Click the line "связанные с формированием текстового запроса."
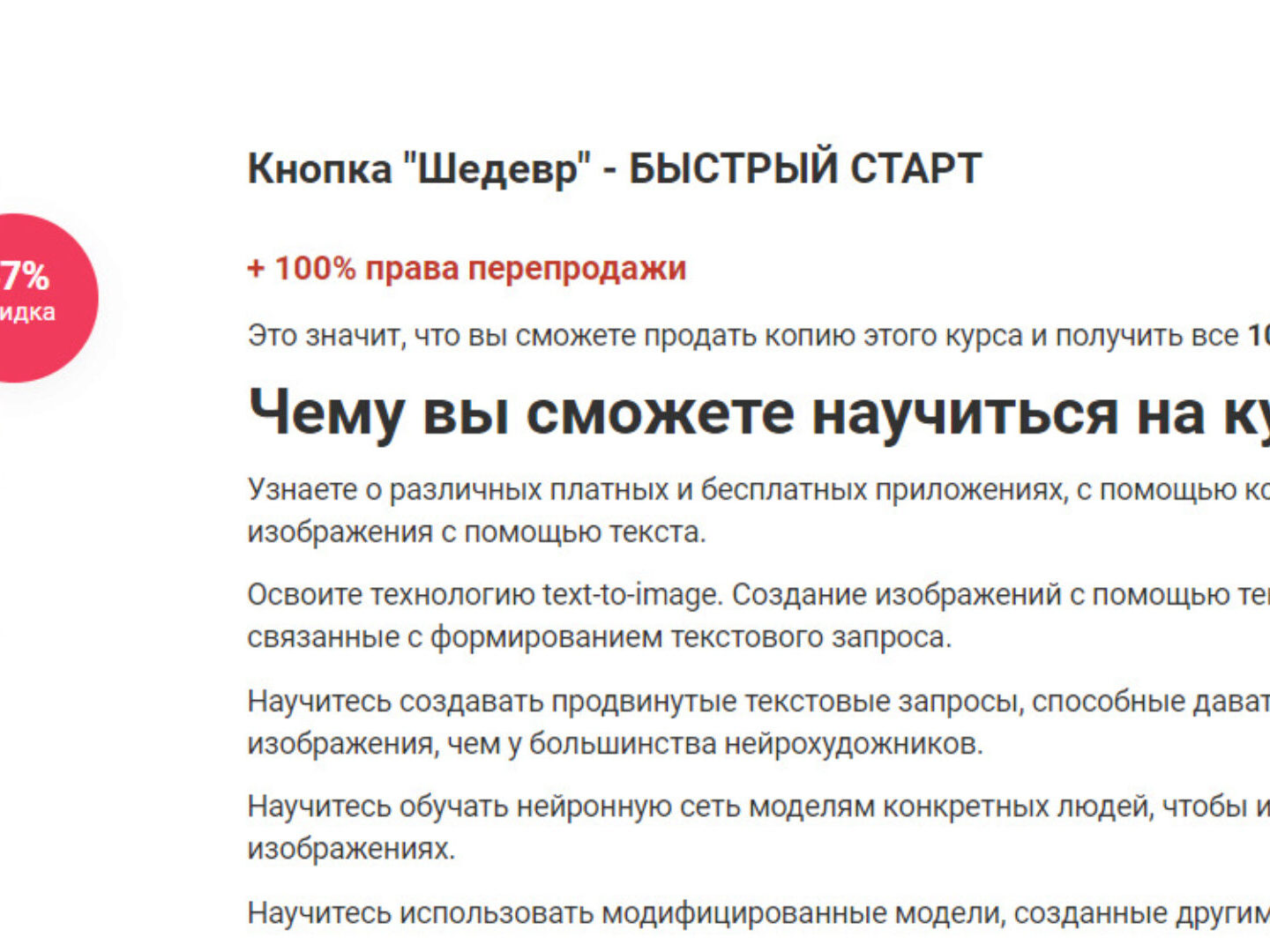Viewport: 1270px width, 952px height. coord(599,637)
